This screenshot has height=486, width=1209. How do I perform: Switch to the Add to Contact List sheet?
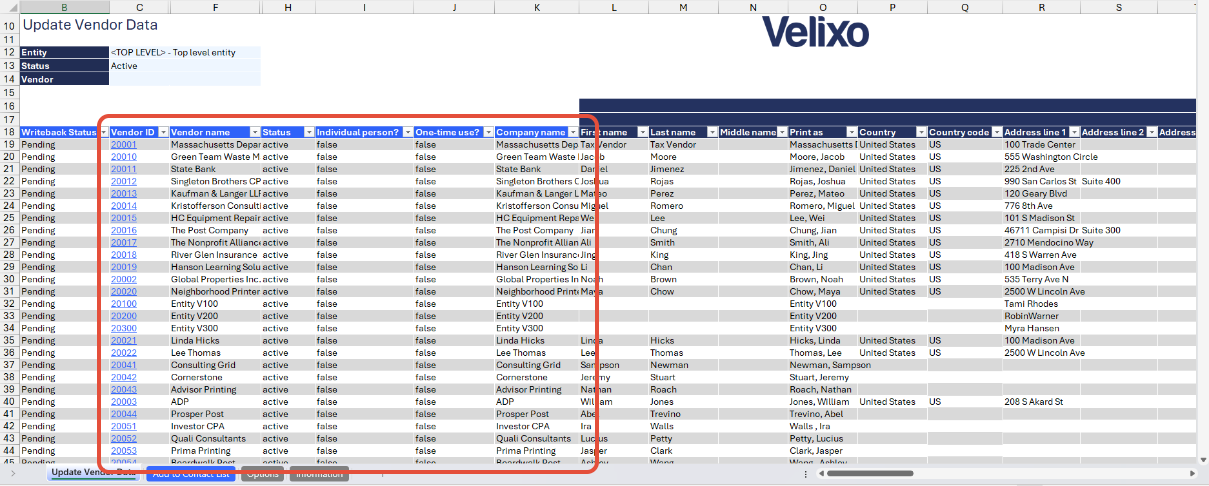coord(190,473)
